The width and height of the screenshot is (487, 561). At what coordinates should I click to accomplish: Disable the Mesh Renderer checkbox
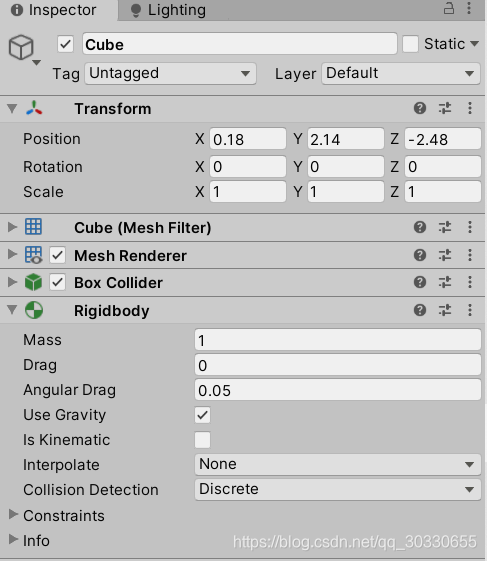57,255
